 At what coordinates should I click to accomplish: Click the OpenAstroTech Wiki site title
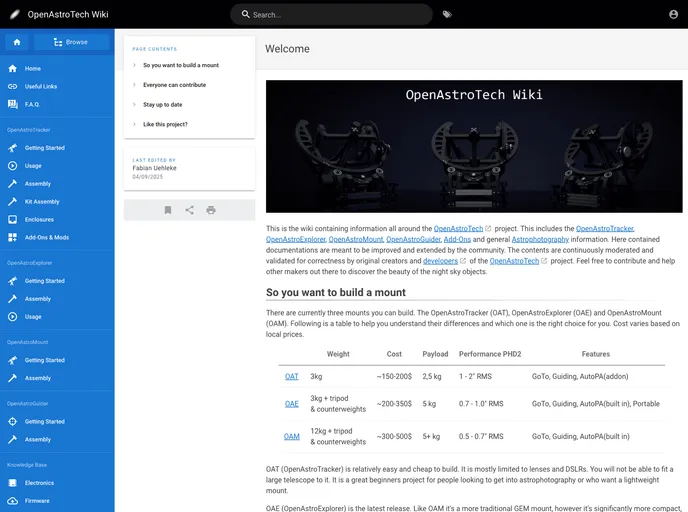68,14
